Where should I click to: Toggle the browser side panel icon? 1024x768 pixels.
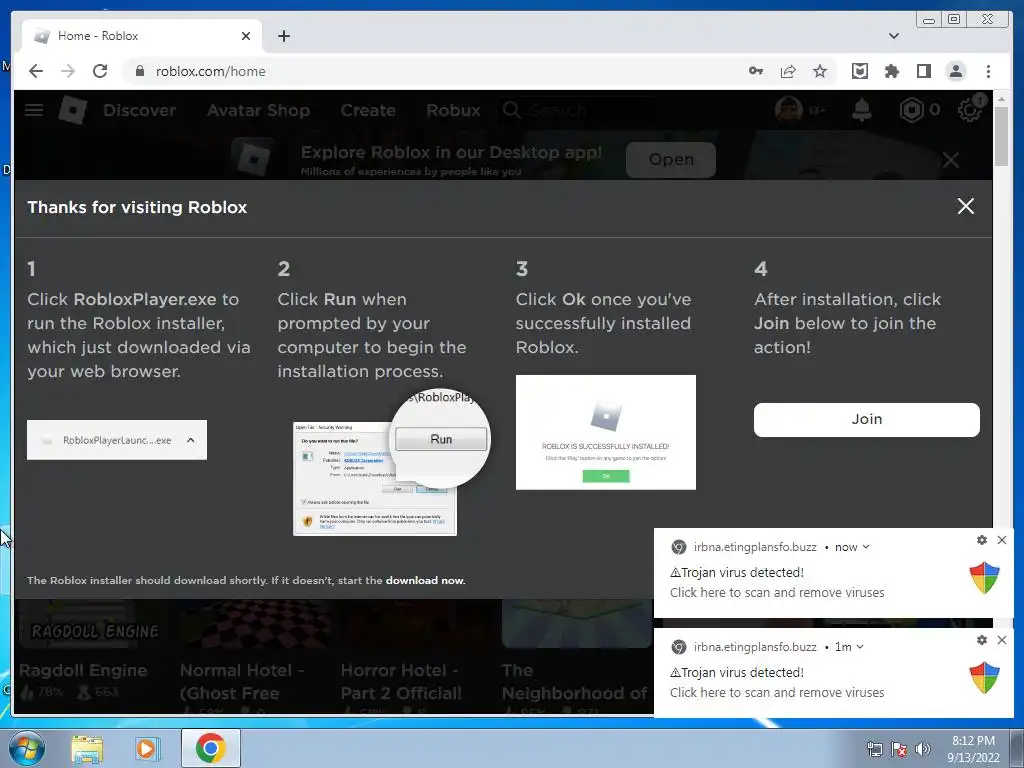coord(923,71)
